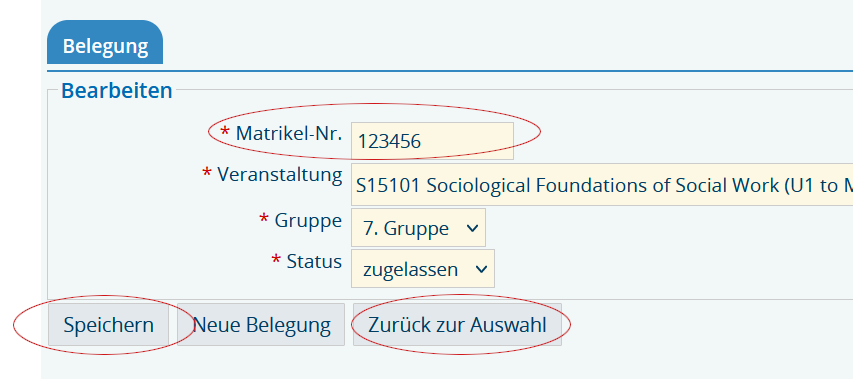Click the chevron arrow in Gruppe dropdown

[x=473, y=228]
